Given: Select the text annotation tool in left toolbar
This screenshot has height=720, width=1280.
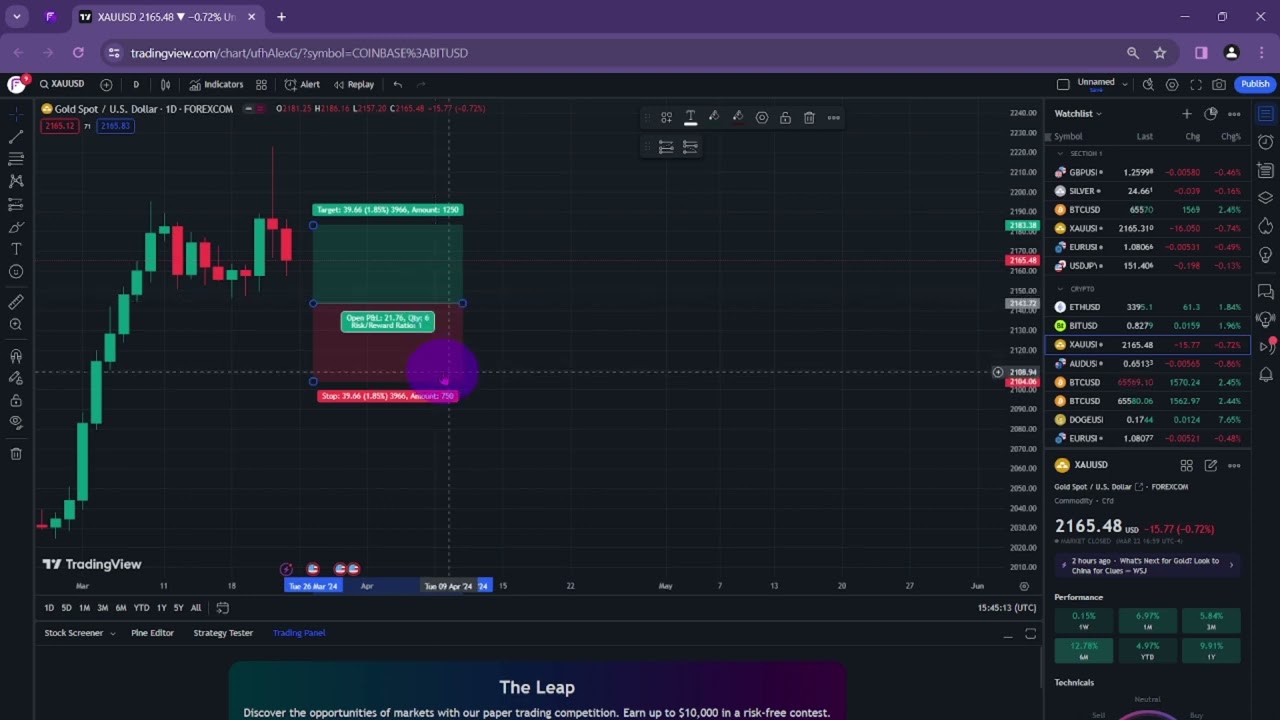Looking at the screenshot, I should (16, 249).
